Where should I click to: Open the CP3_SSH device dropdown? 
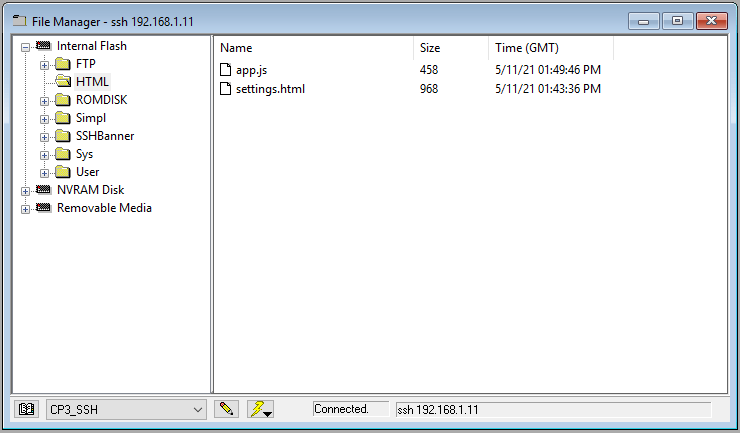[196, 409]
